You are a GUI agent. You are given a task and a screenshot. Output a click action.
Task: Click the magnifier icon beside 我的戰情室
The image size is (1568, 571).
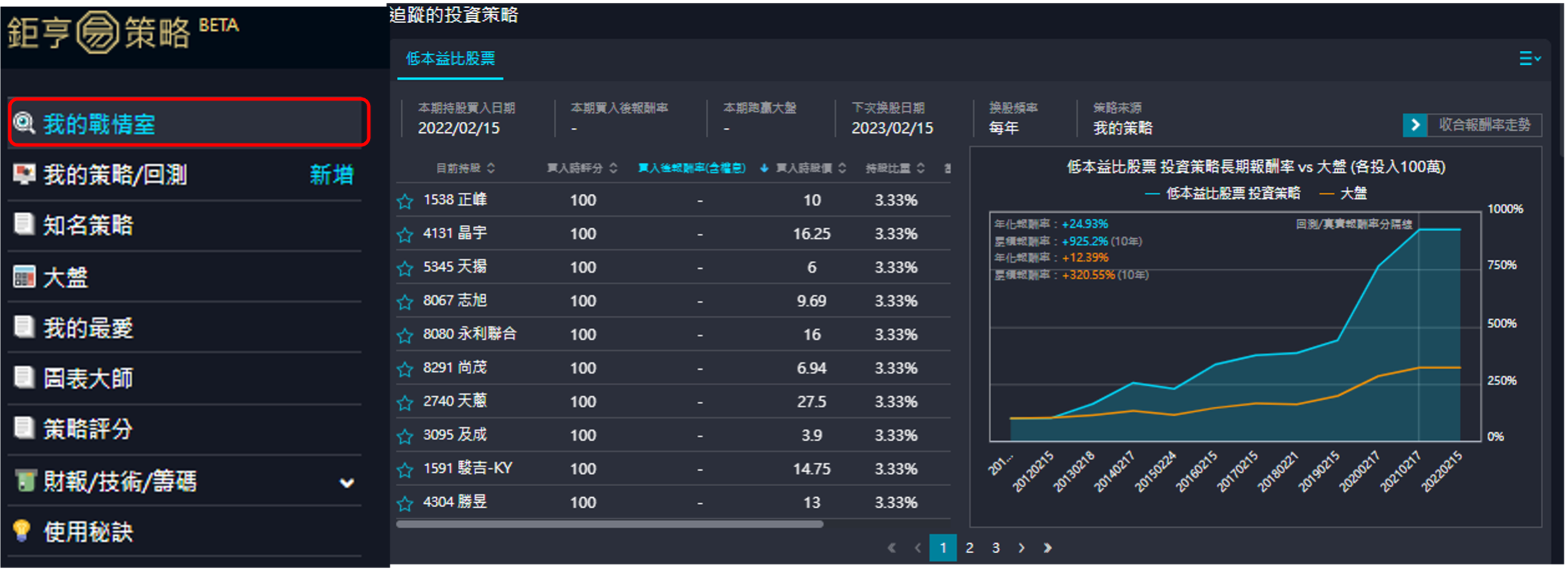tap(24, 123)
